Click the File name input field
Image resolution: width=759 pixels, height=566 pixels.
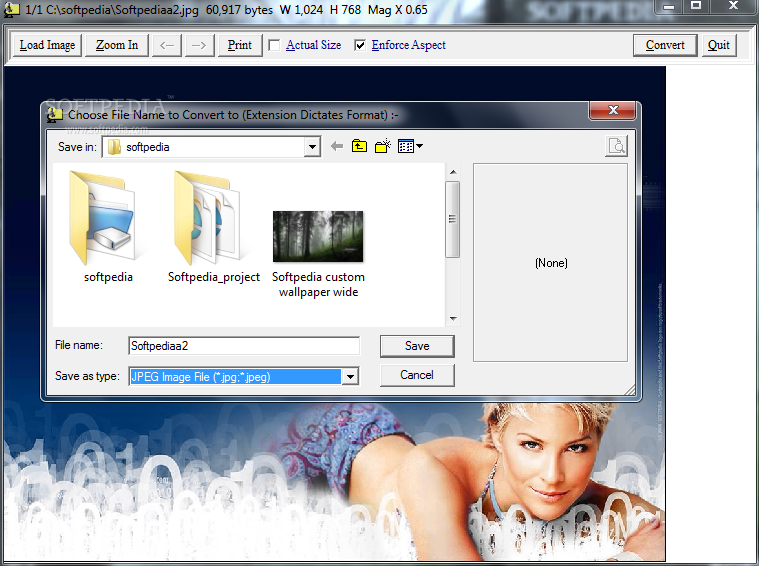point(244,346)
